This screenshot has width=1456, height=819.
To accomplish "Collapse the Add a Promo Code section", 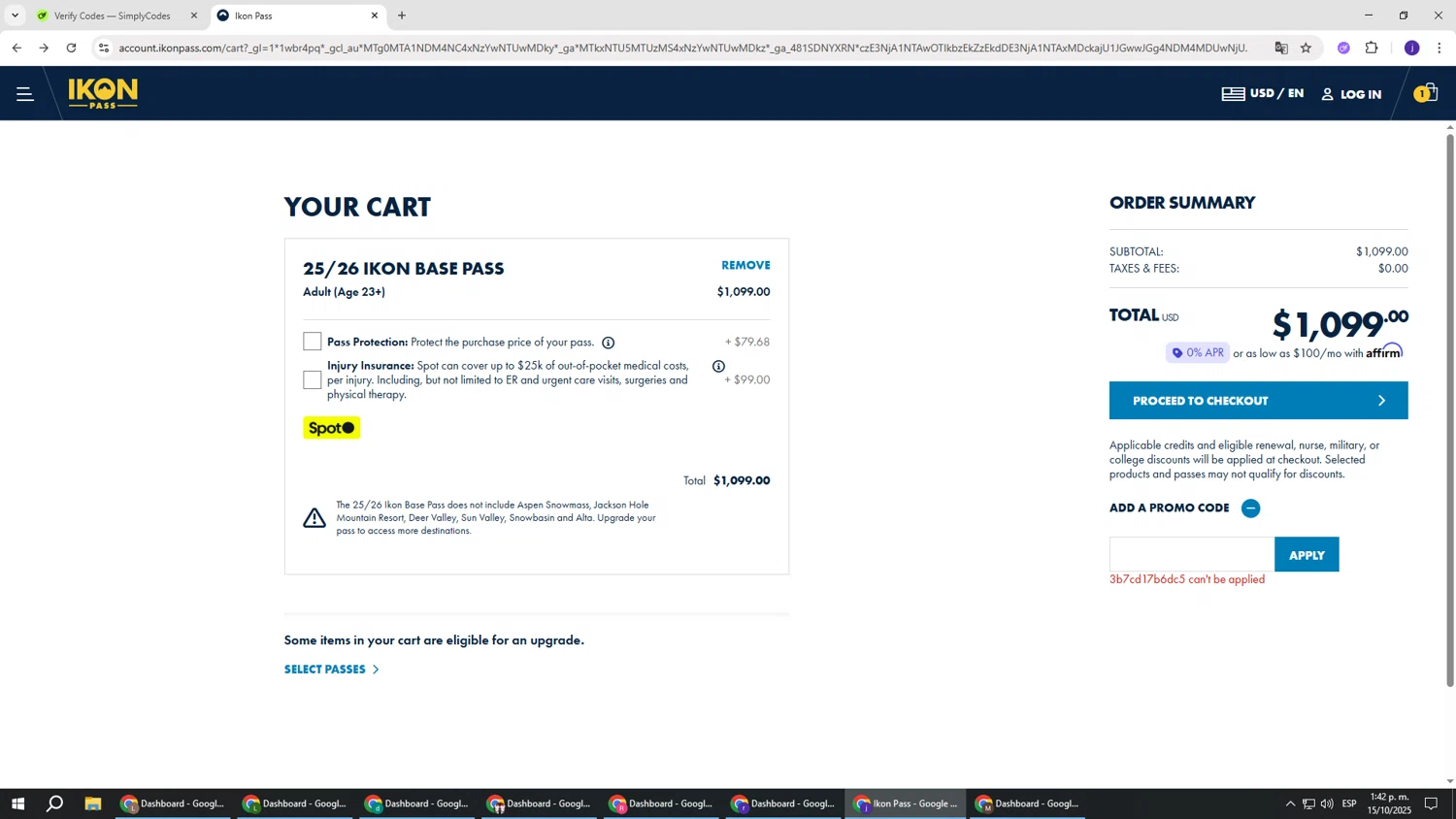I will click(x=1251, y=508).
